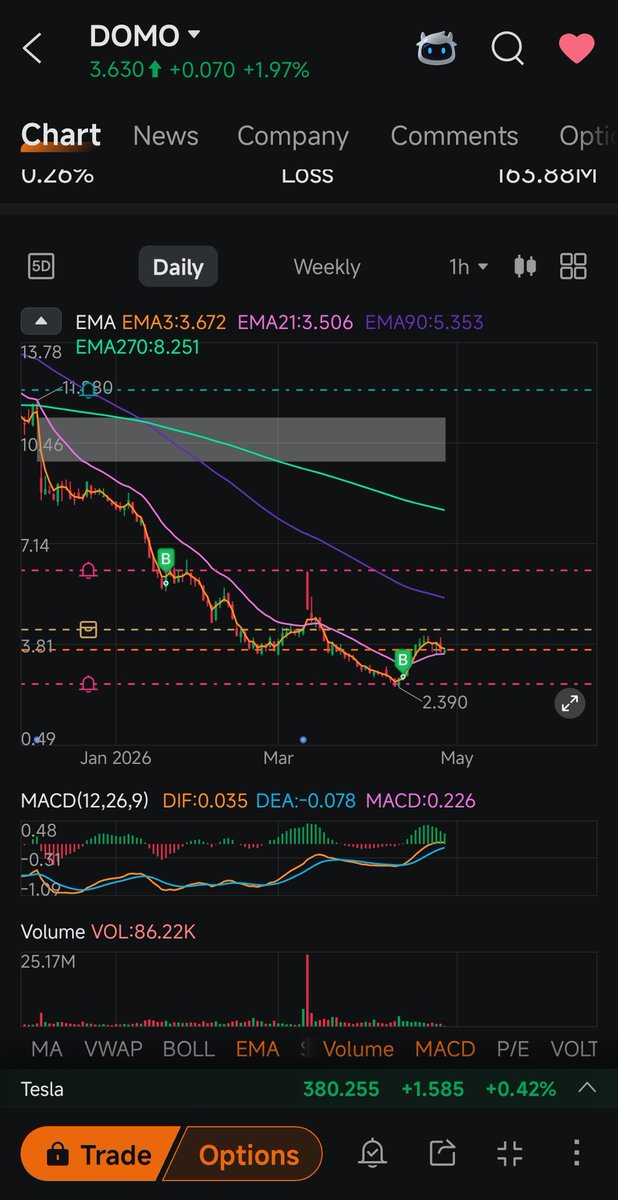
Task: Tap the lower price alert bell icon
Action: point(88,684)
